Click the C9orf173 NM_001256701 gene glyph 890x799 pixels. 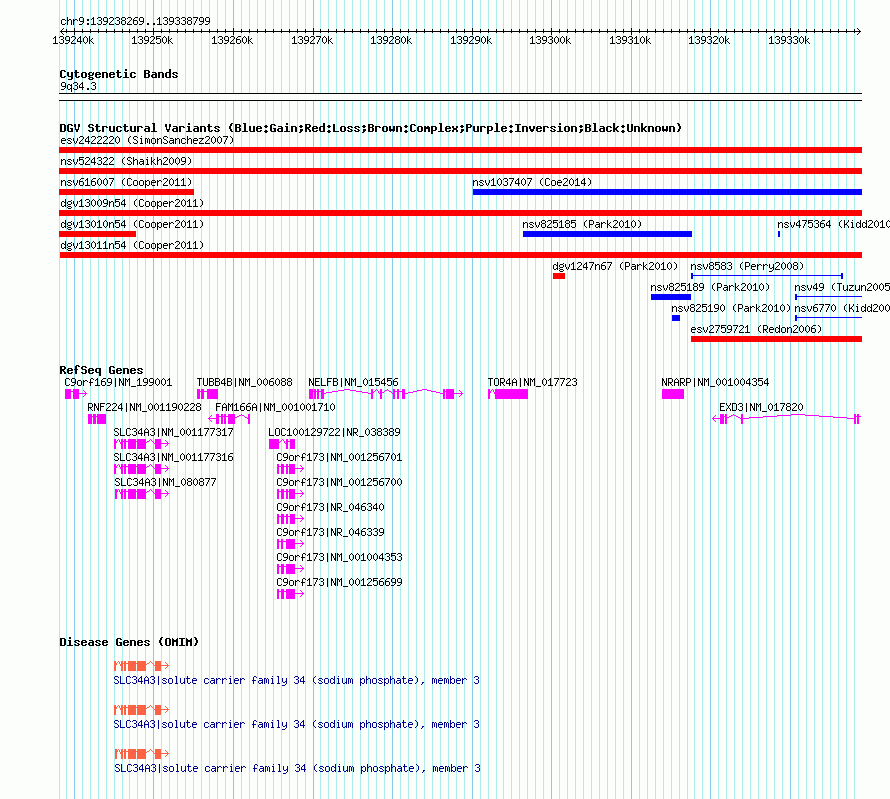click(290, 469)
